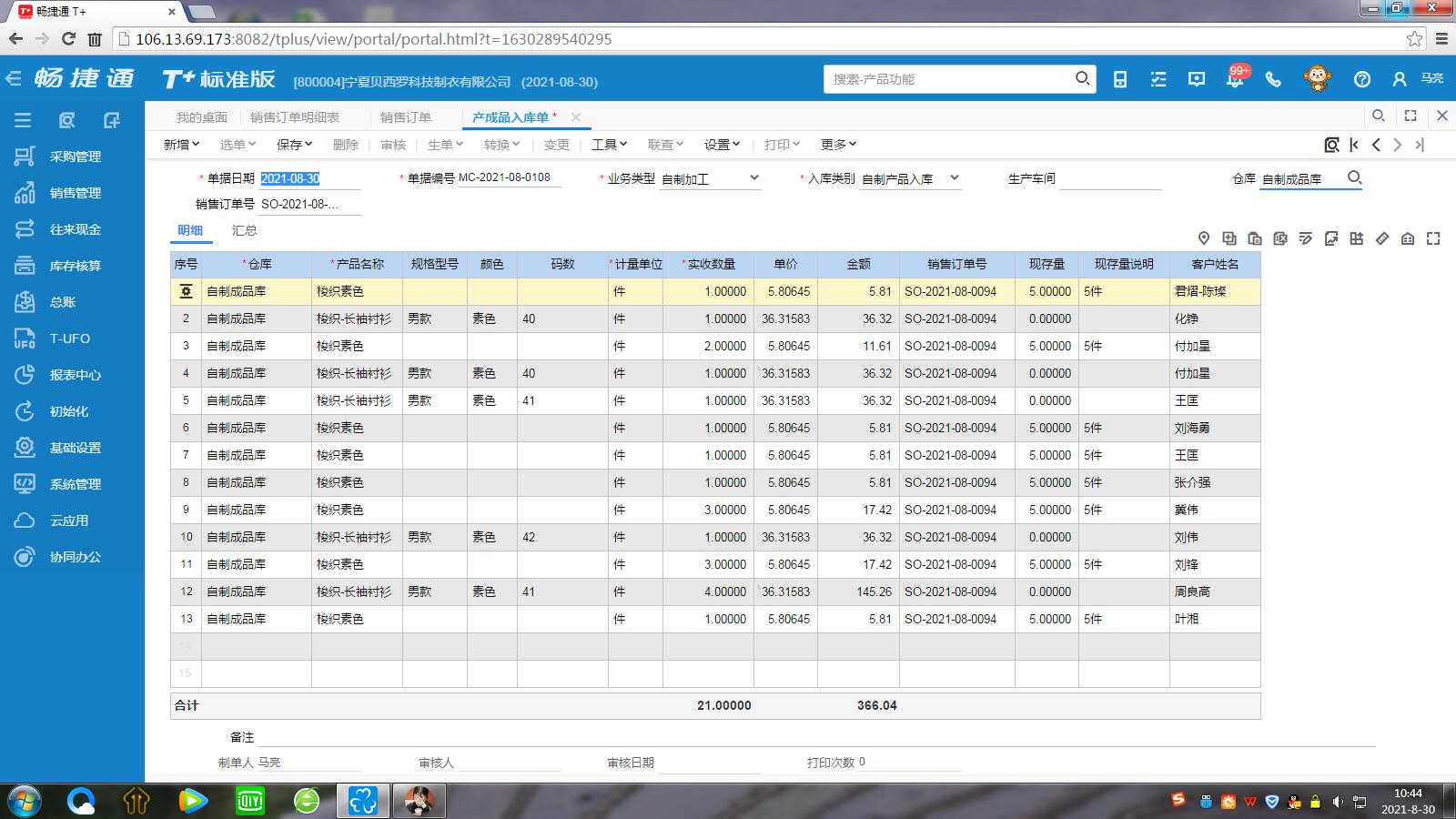Click the document lookup icon left of navigation arrows

click(x=1332, y=145)
